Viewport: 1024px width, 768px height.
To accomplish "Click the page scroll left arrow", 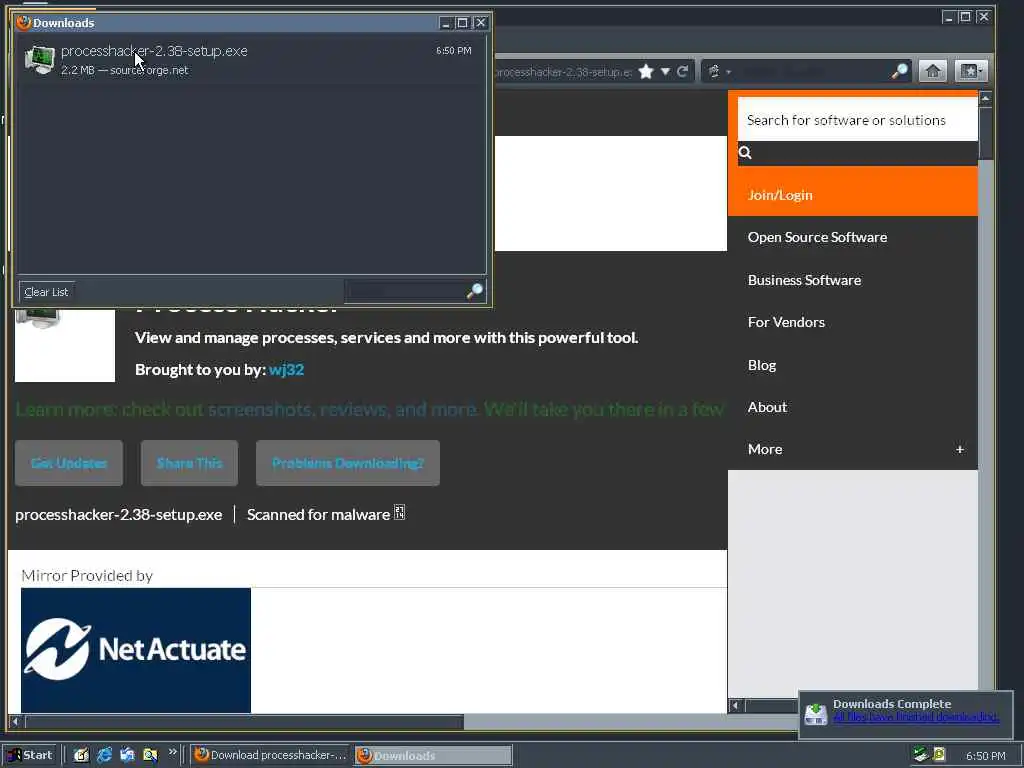I will click(16, 722).
